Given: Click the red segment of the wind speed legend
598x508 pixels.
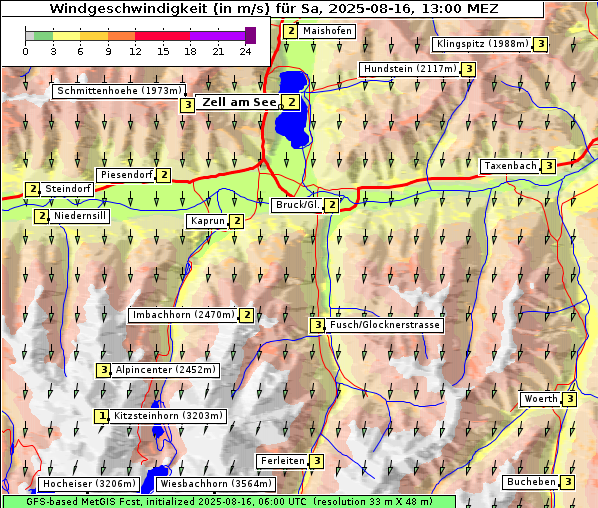Looking at the screenshot, I should coord(162,36).
